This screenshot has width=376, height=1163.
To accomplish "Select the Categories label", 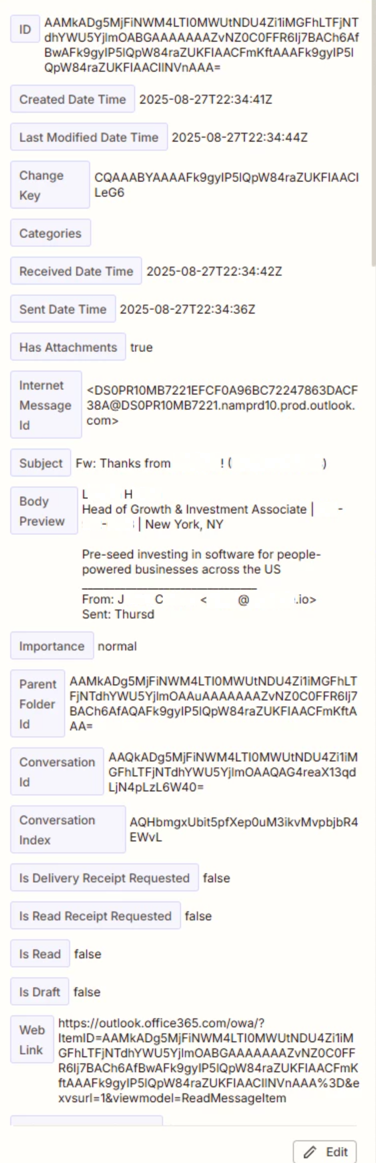I will pos(50,234).
